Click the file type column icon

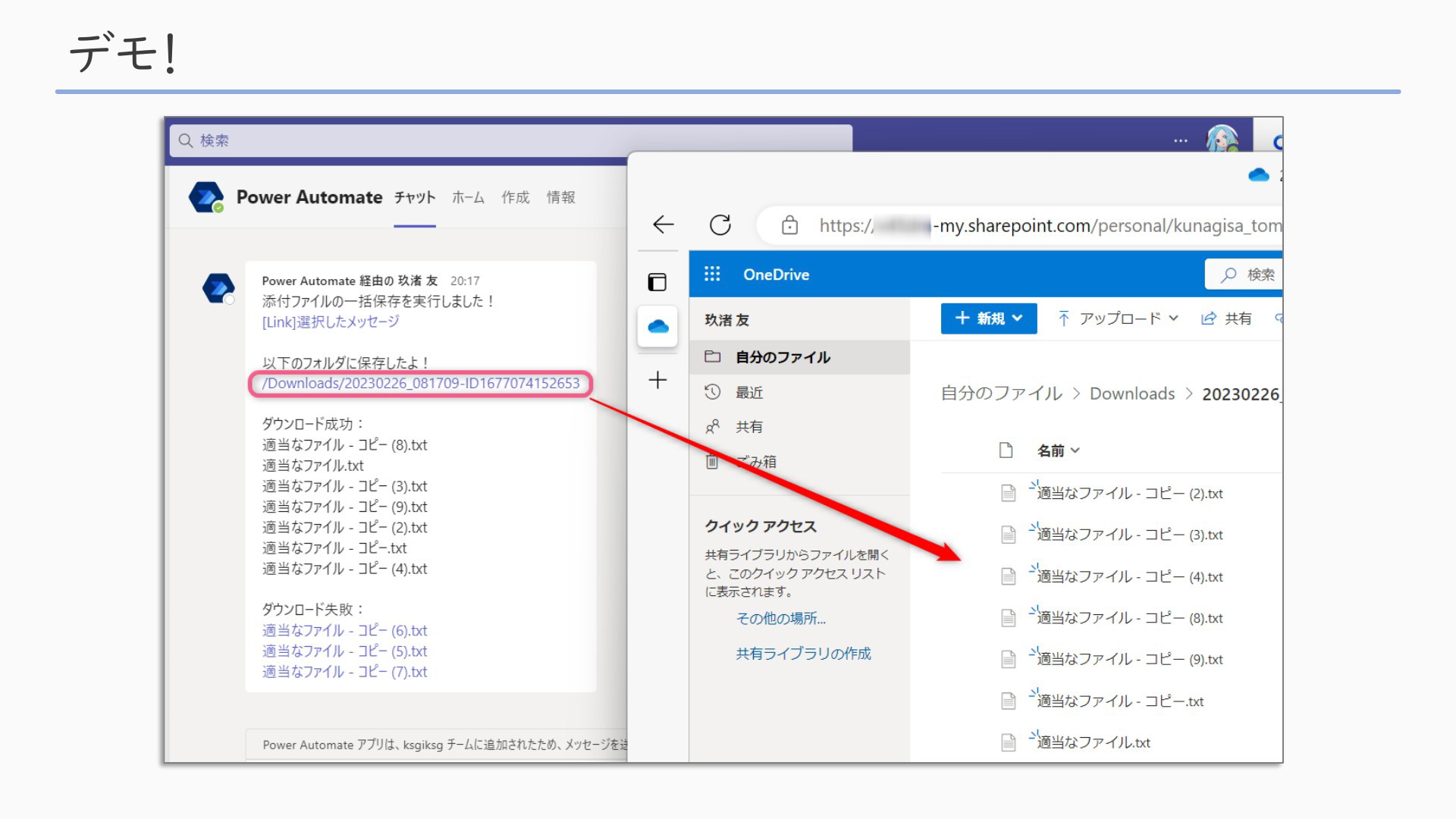(x=1006, y=450)
